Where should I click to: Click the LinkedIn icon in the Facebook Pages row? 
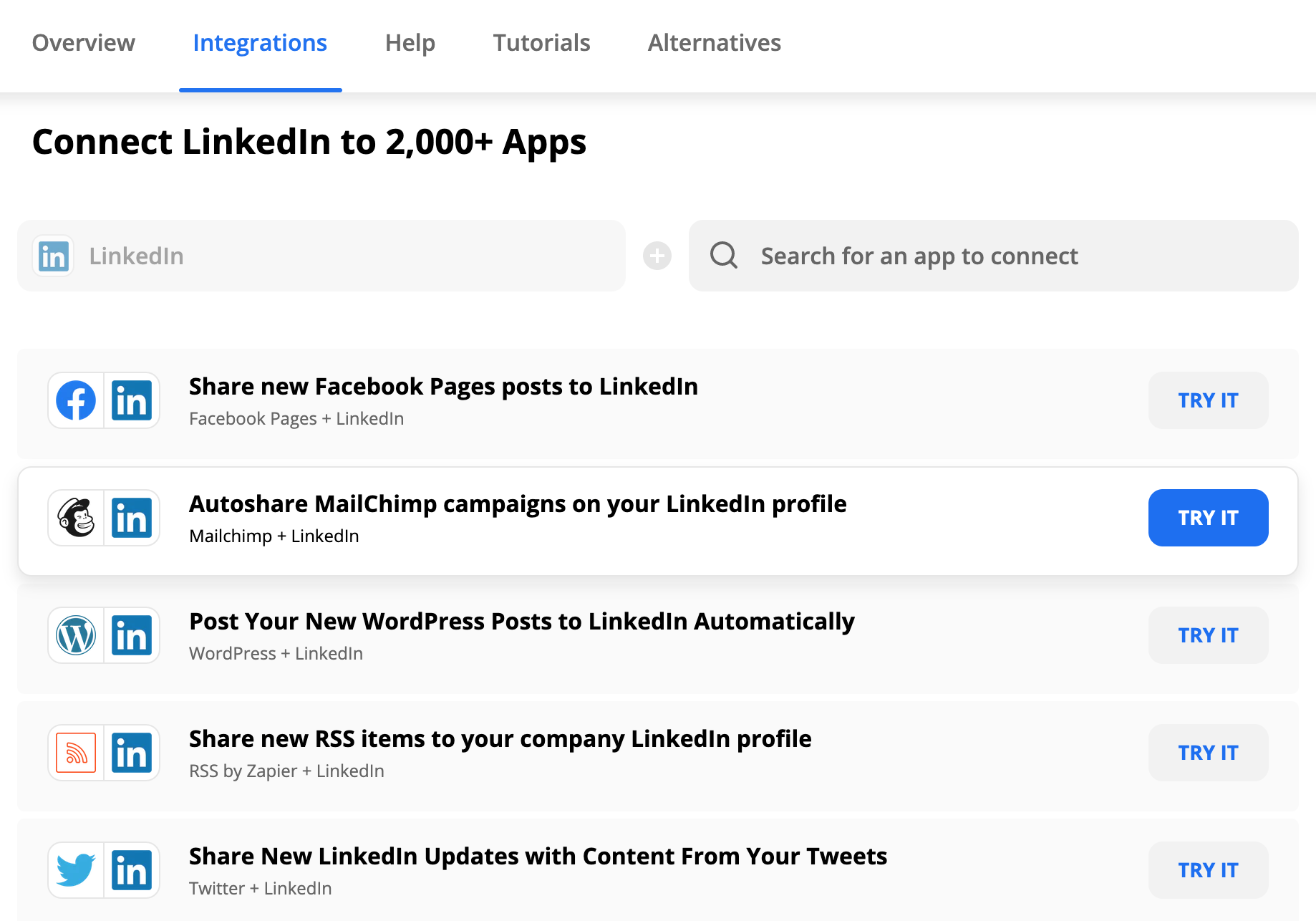pos(132,400)
